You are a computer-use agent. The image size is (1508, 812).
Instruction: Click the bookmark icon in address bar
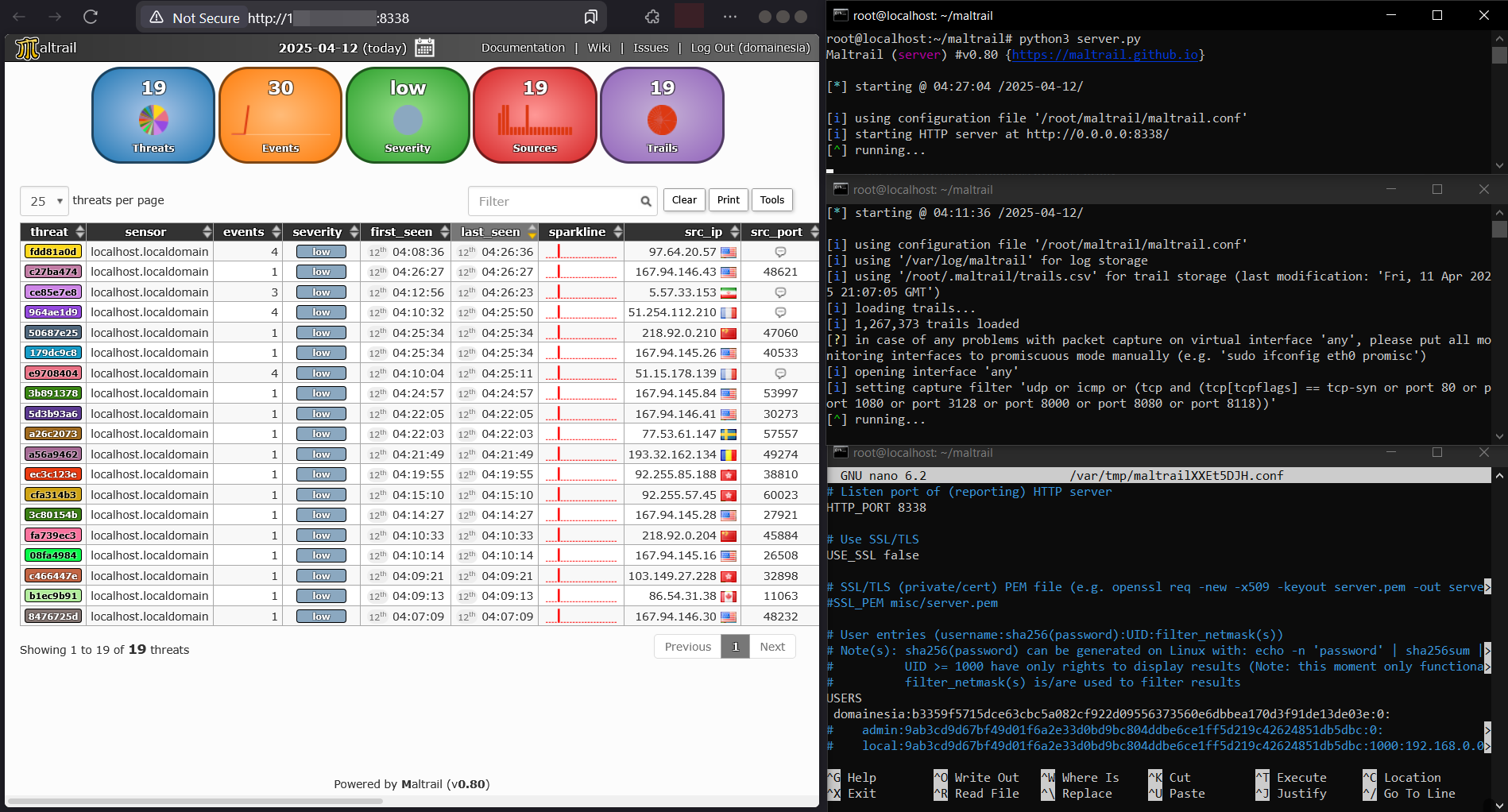(x=590, y=17)
